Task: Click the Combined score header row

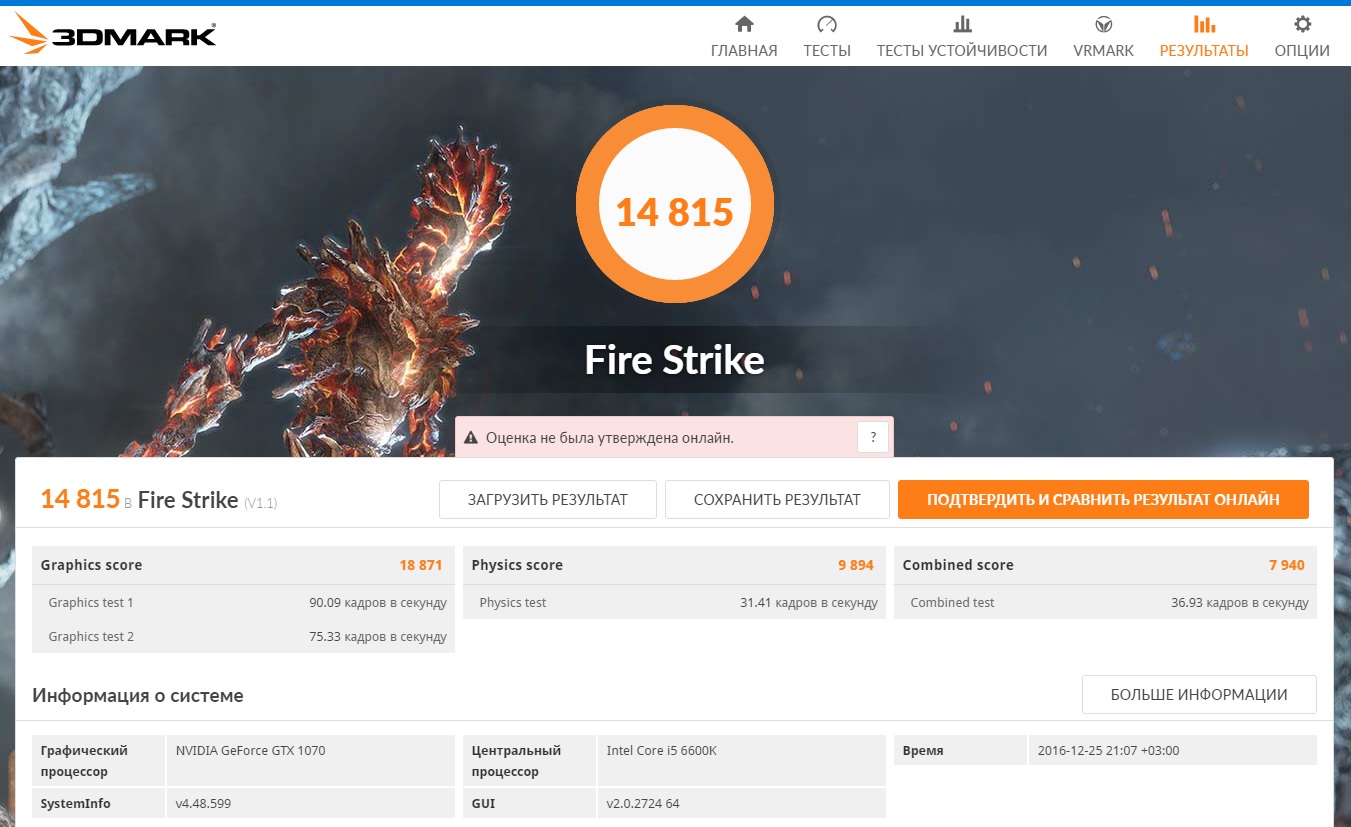Action: [x=1105, y=565]
